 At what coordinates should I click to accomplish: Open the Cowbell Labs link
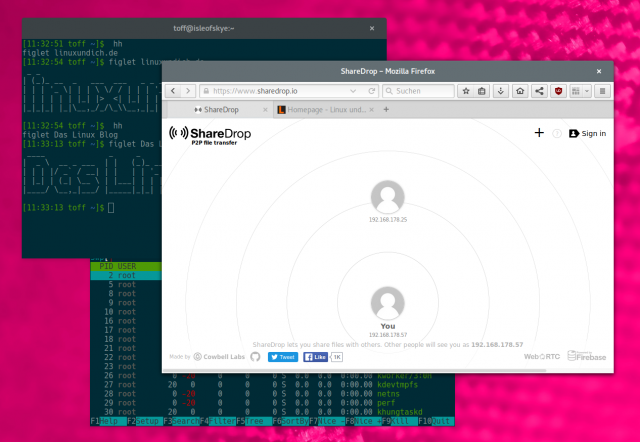click(x=219, y=357)
